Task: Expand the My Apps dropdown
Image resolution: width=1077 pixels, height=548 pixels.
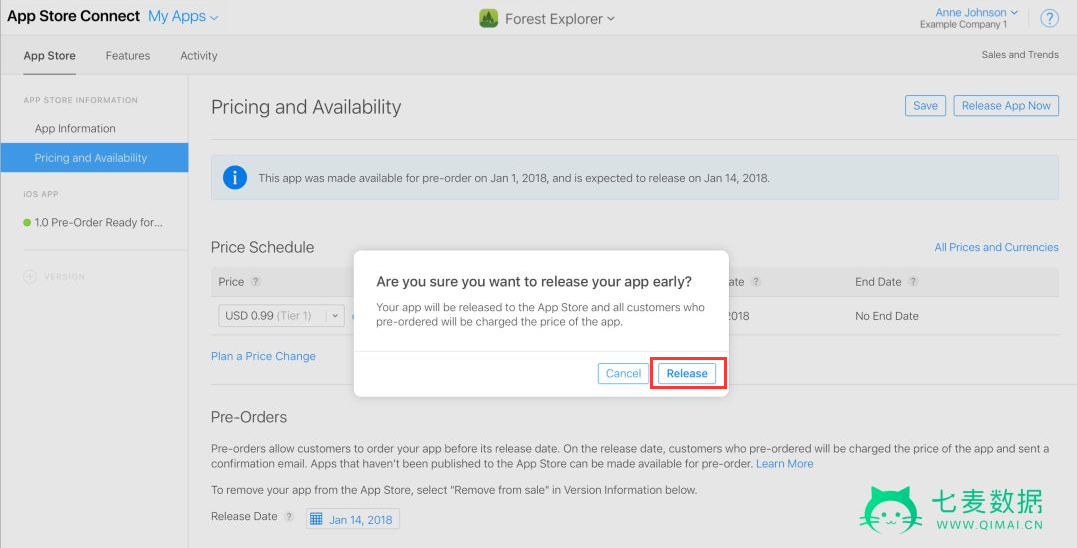Action: 183,17
